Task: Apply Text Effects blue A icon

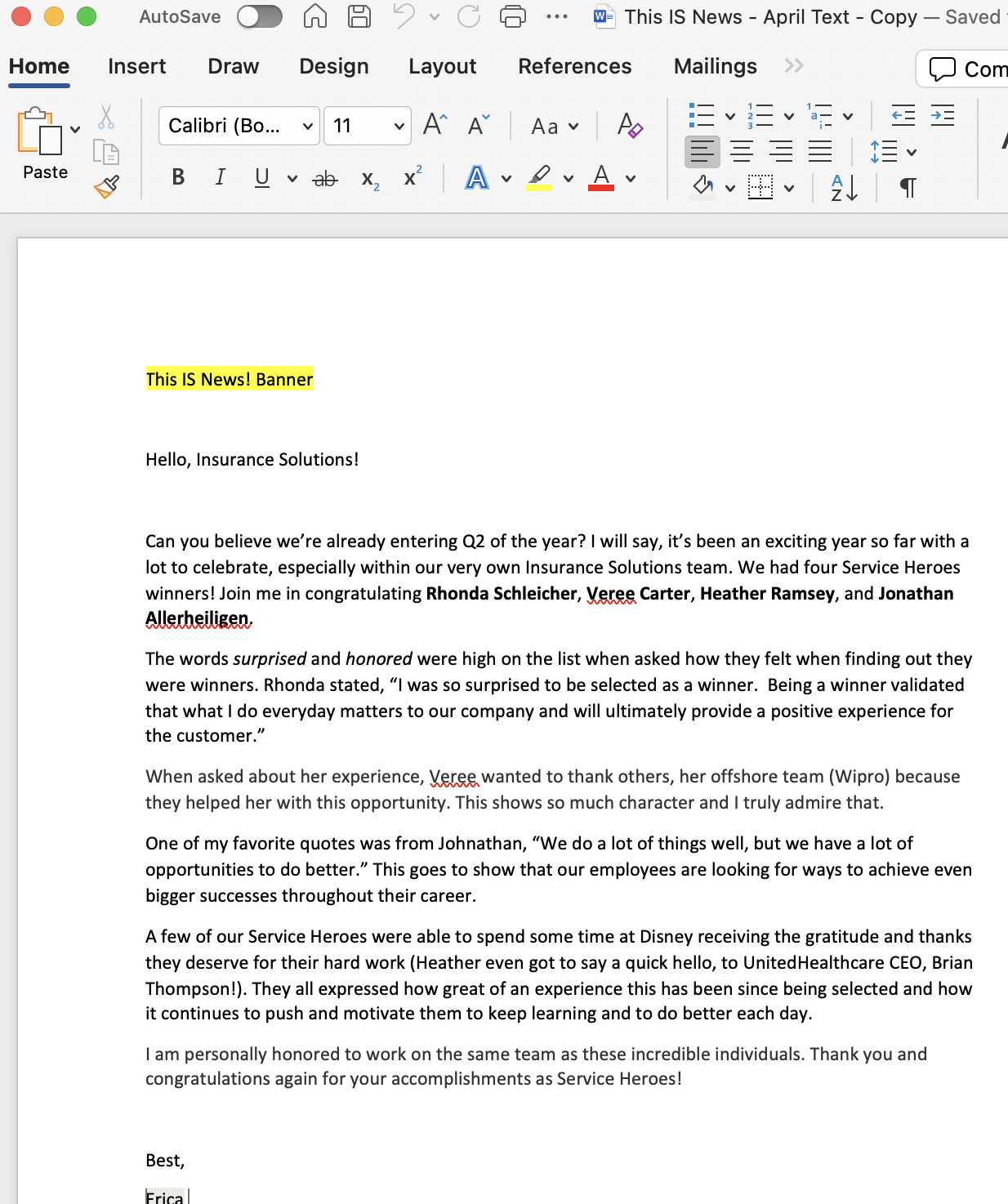Action: (x=477, y=177)
